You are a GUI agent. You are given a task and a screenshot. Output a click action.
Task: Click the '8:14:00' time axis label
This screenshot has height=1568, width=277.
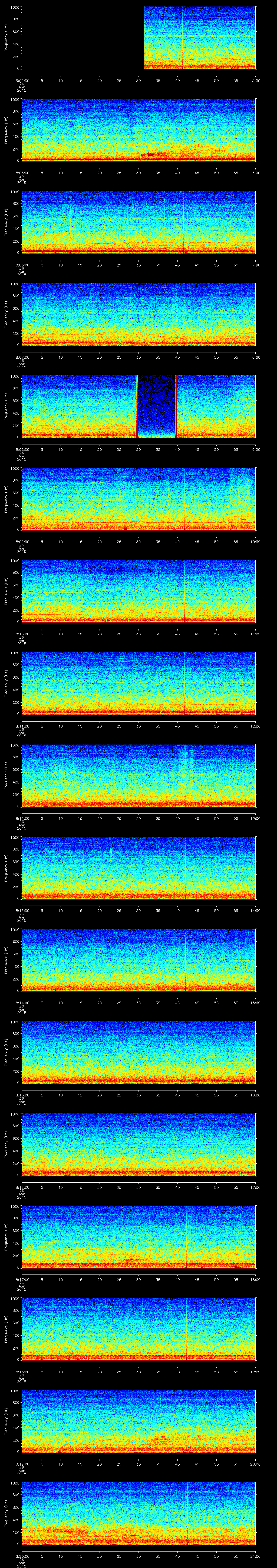coord(22,1003)
